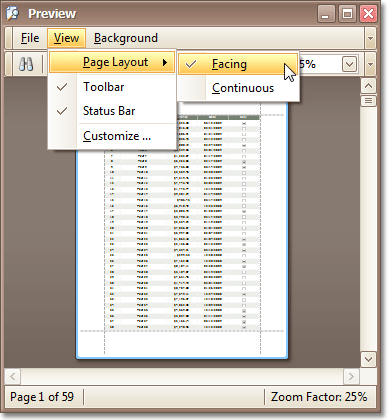Image resolution: width=388 pixels, height=420 pixels.
Task: Click the horizontal scrollbar left arrow
Action: pyautogui.click(x=13, y=377)
